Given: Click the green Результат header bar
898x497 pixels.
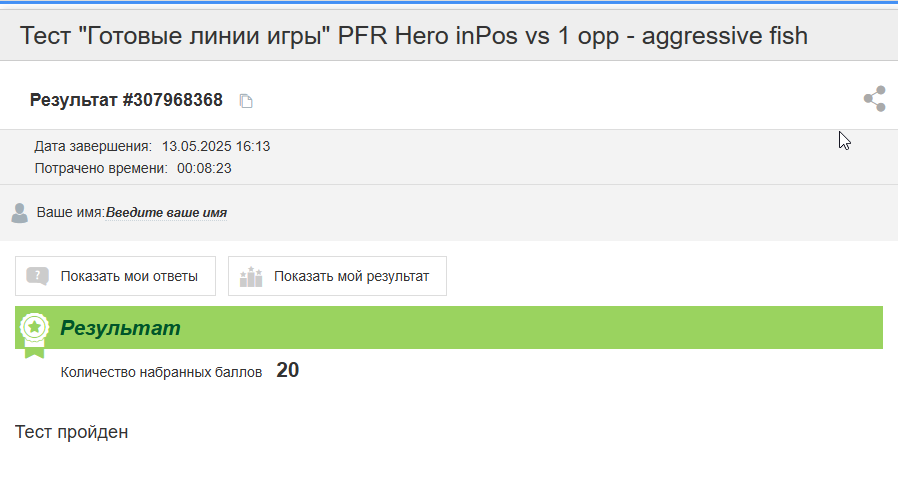Looking at the screenshot, I should point(449,328).
